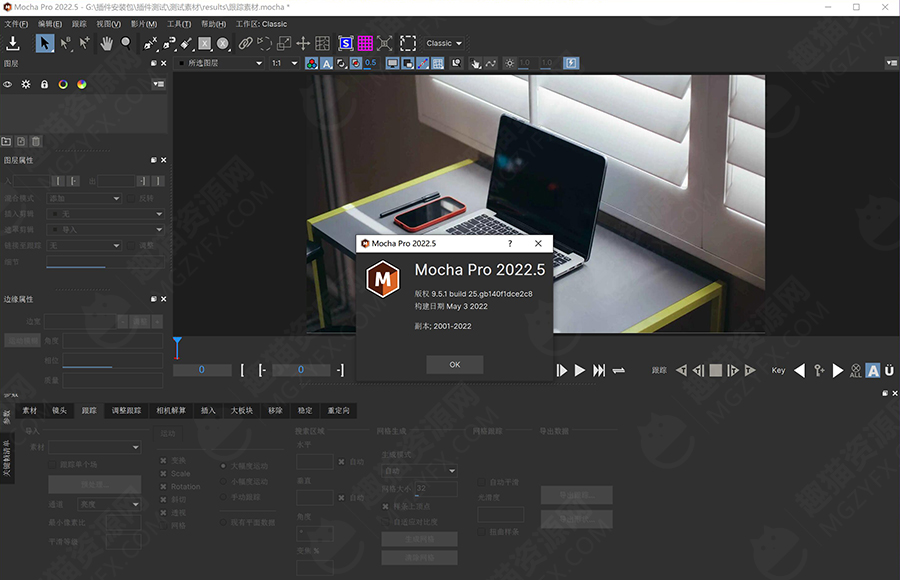Select the magnifier zoom tool
Image resolution: width=900 pixels, height=580 pixels.
[126, 43]
